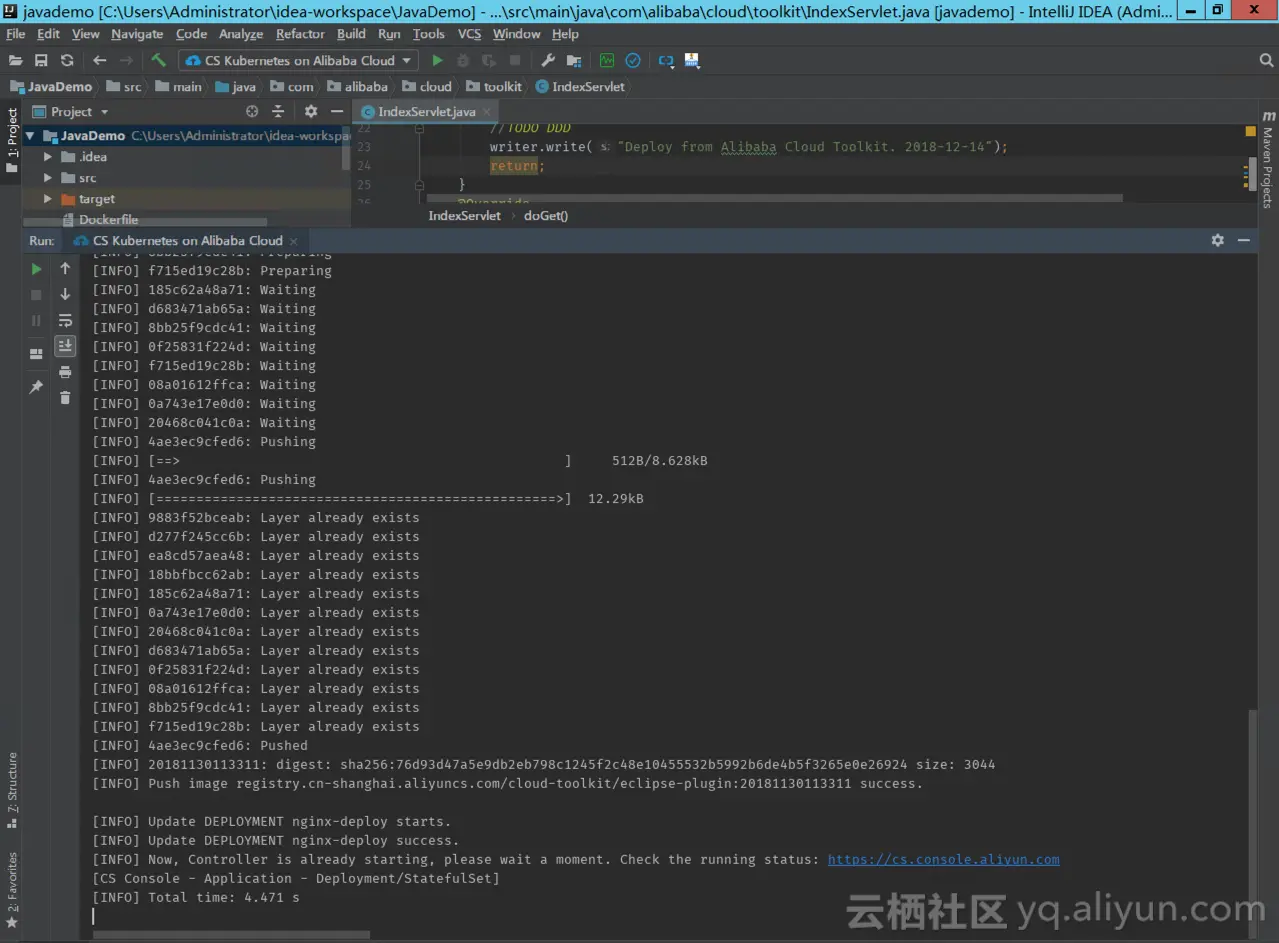Clear all console output with trash icon
The image size is (1279, 943).
tap(65, 398)
